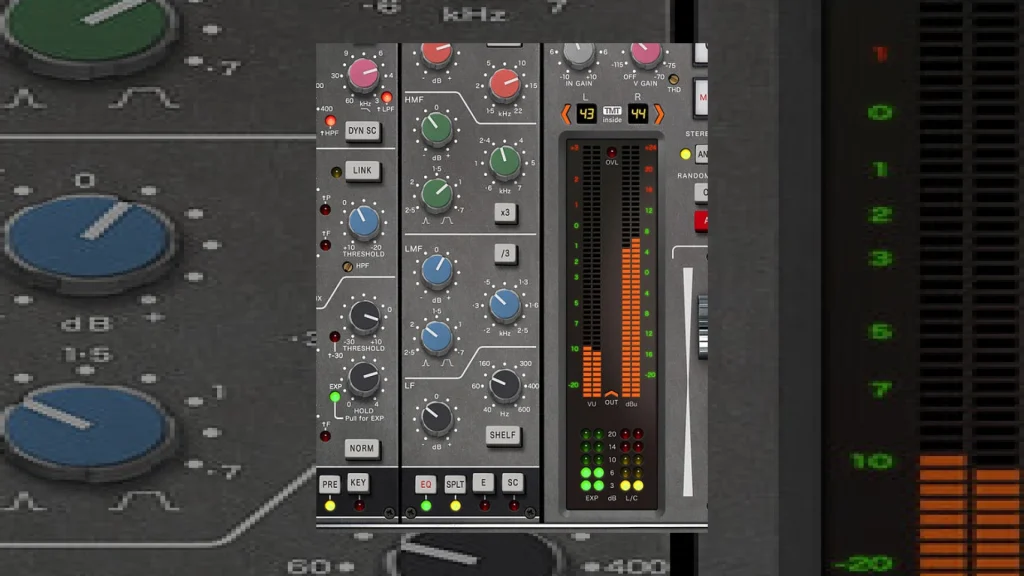
Task: Click the DYN SC button
Action: 362,131
